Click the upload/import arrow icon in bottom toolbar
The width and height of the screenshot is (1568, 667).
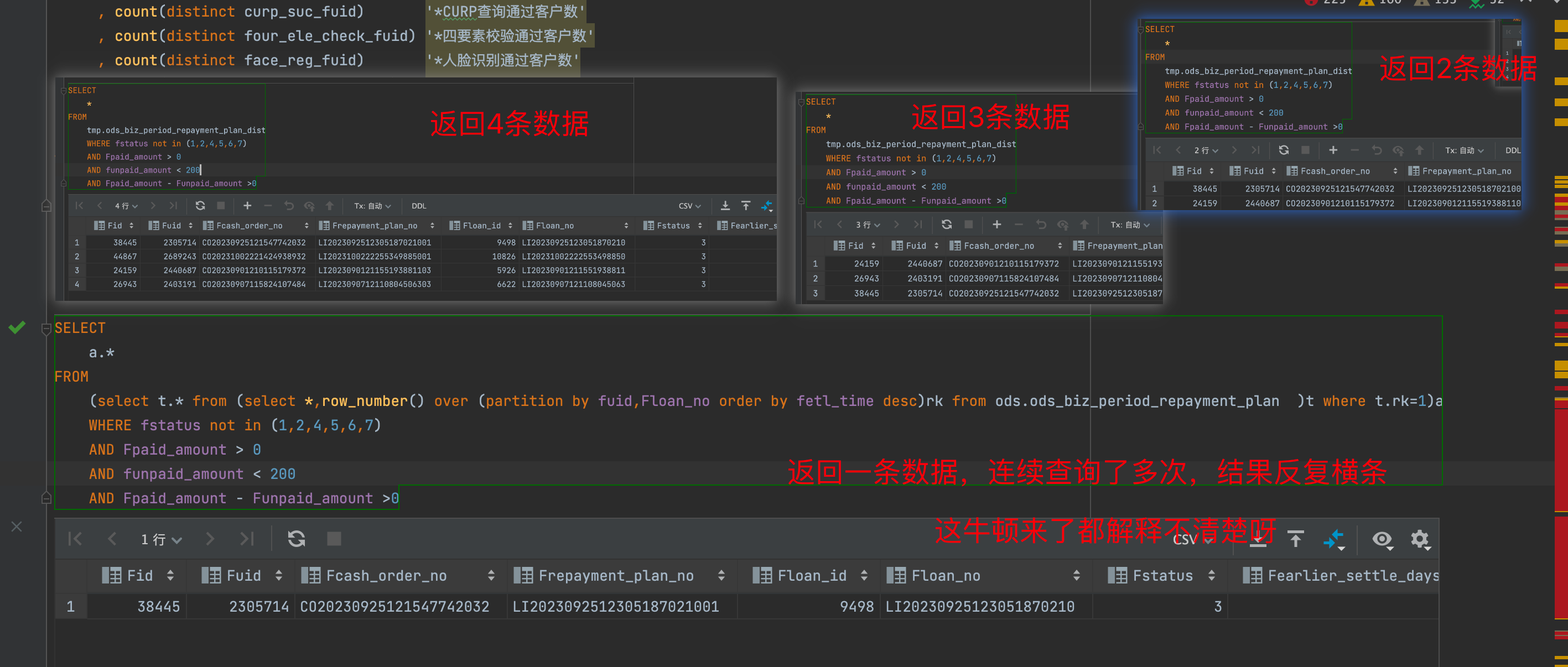pos(1295,539)
